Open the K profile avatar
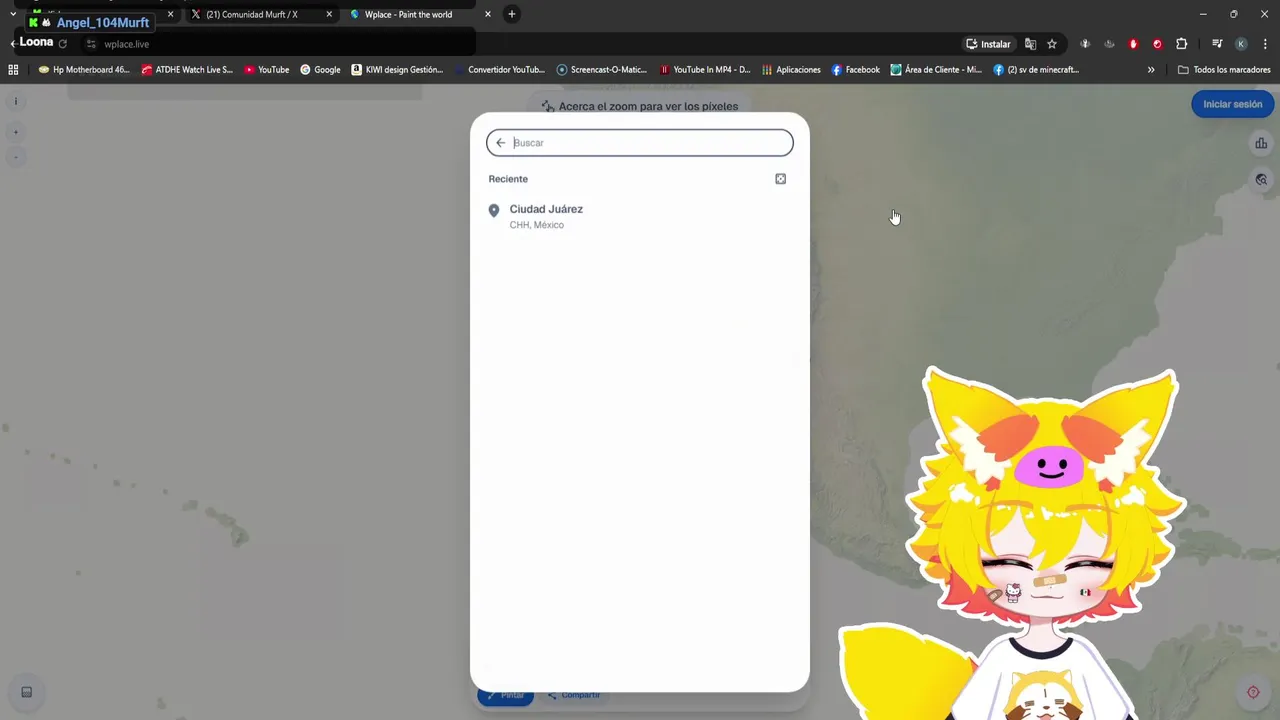This screenshot has height=720, width=1280. [1241, 44]
